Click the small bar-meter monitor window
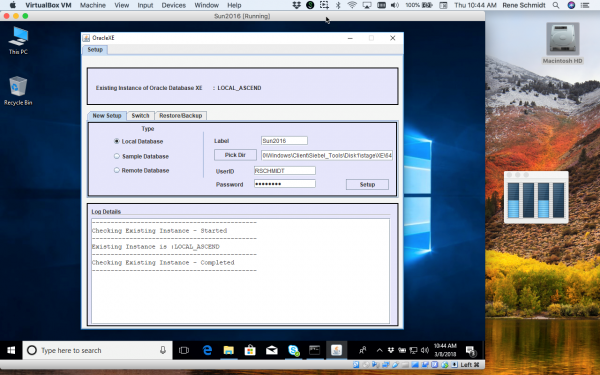This screenshot has height=375, width=600. pyautogui.click(x=536, y=197)
